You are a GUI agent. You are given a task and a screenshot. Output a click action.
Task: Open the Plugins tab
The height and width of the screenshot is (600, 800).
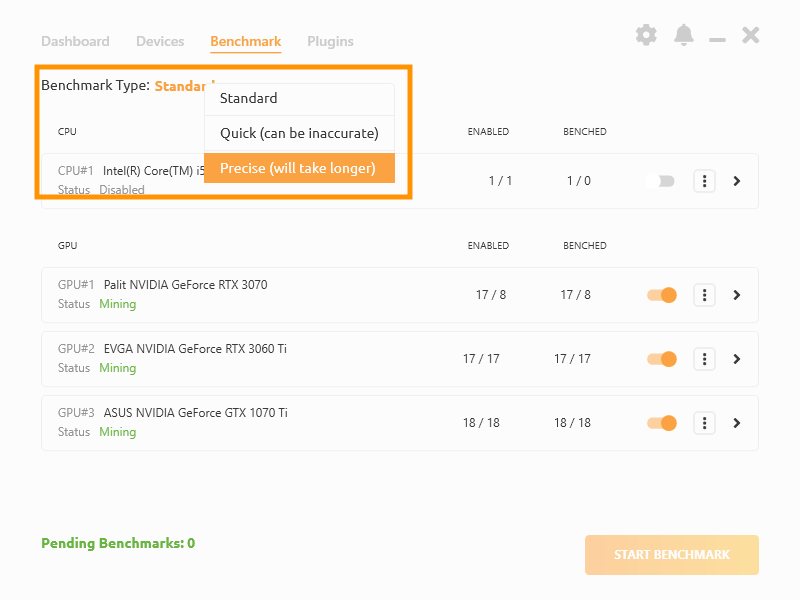330,41
